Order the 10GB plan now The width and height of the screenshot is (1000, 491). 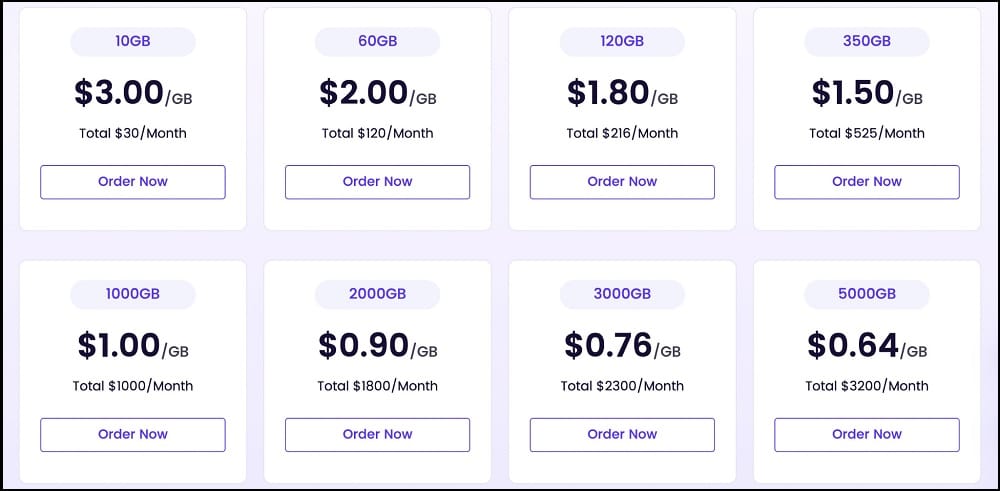pos(133,182)
